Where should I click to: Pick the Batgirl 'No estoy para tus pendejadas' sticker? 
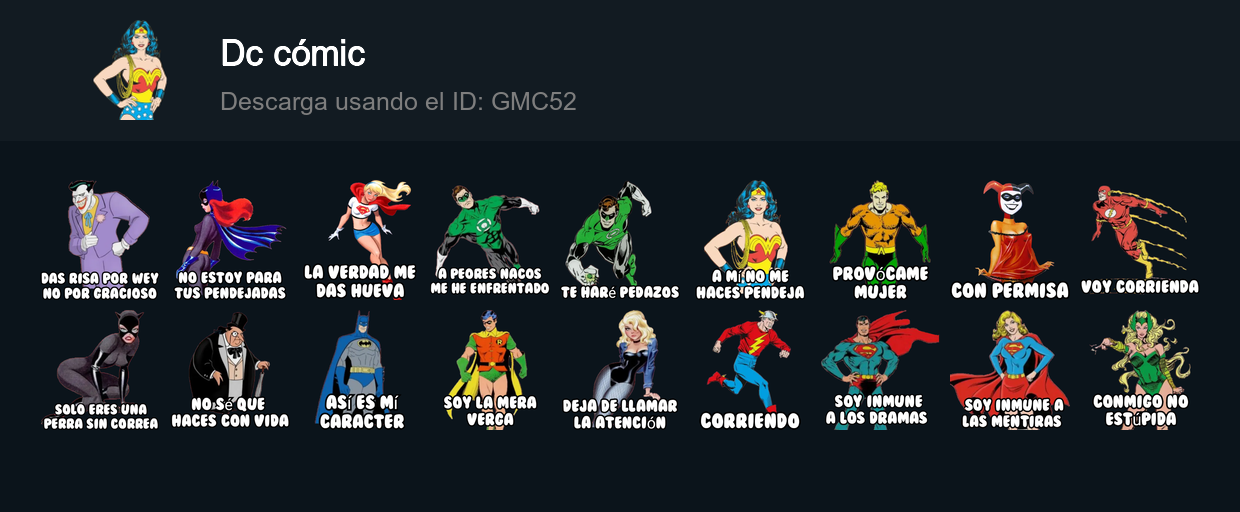[x=230, y=241]
